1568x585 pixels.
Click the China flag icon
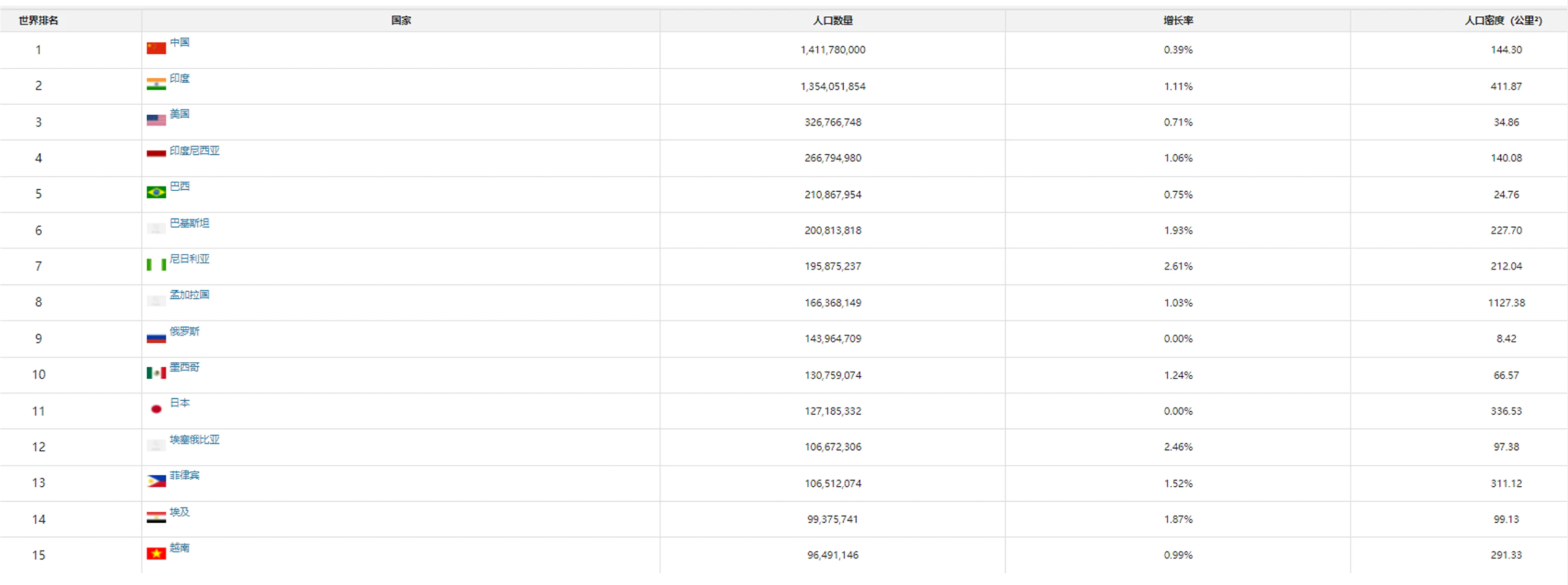point(156,48)
